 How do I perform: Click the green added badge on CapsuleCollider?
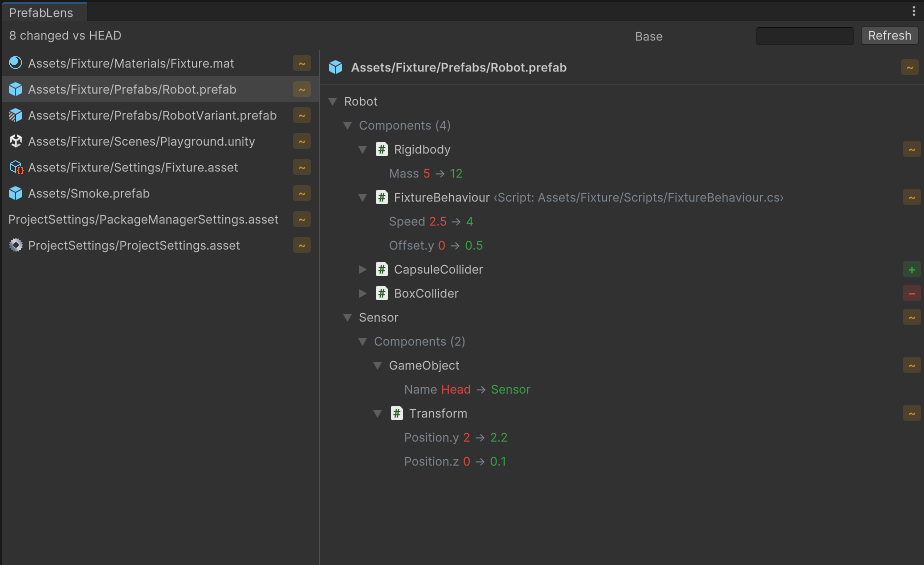pos(912,269)
